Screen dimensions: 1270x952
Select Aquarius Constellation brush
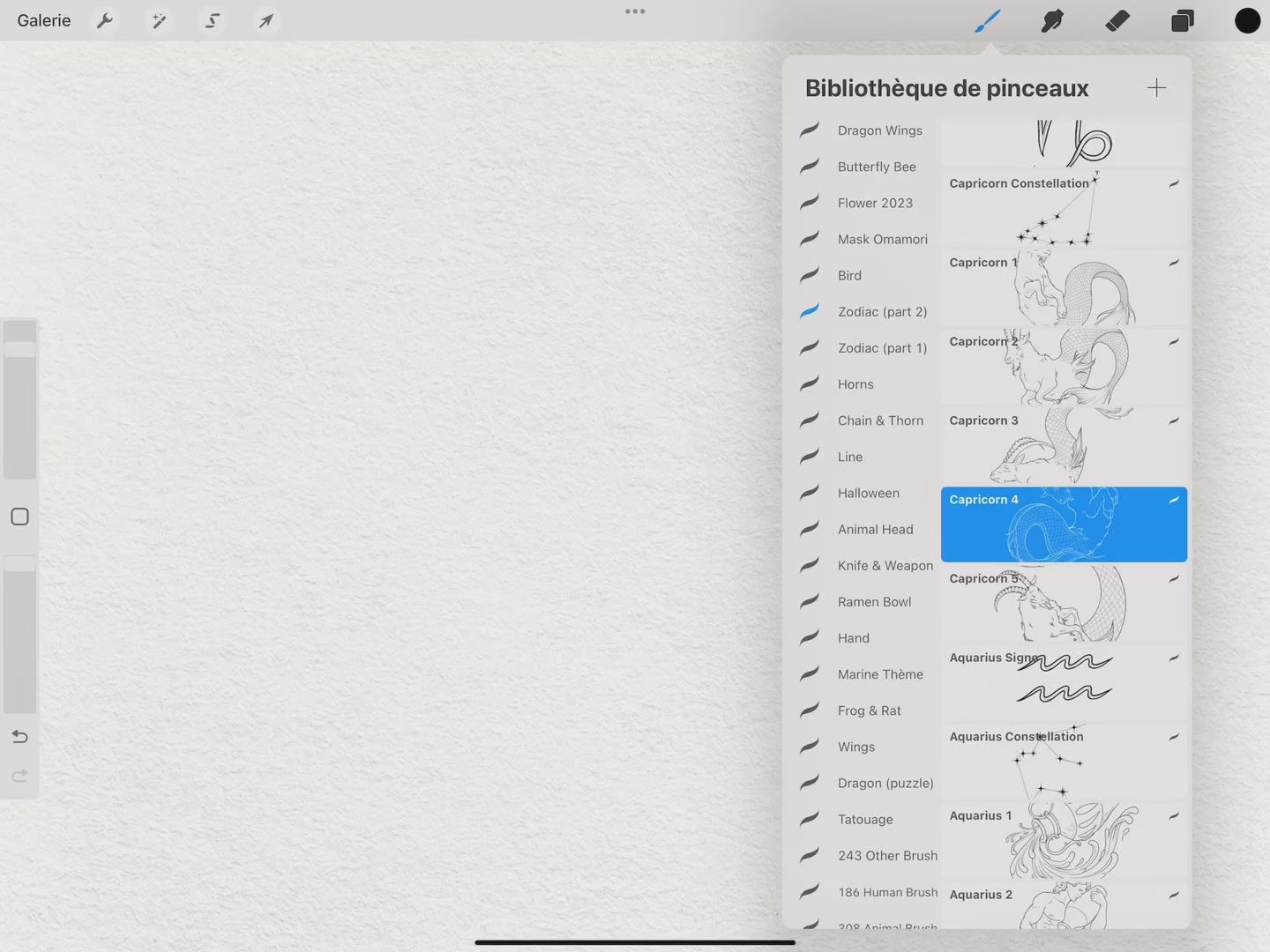click(1063, 762)
